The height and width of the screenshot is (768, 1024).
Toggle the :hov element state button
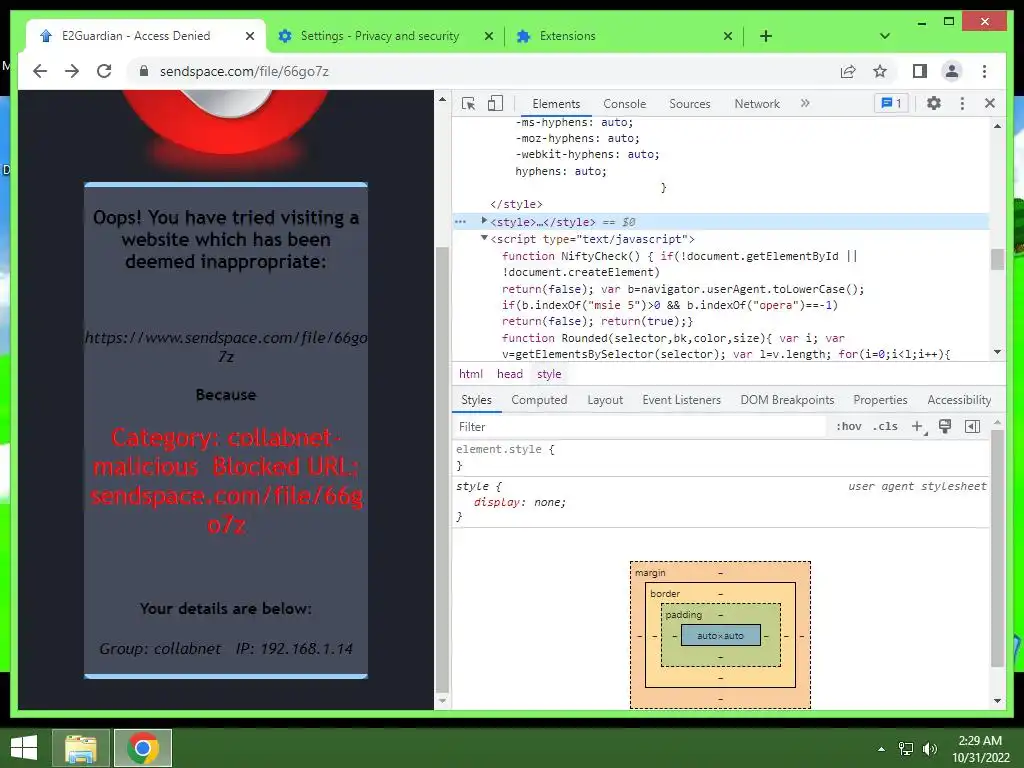point(848,426)
